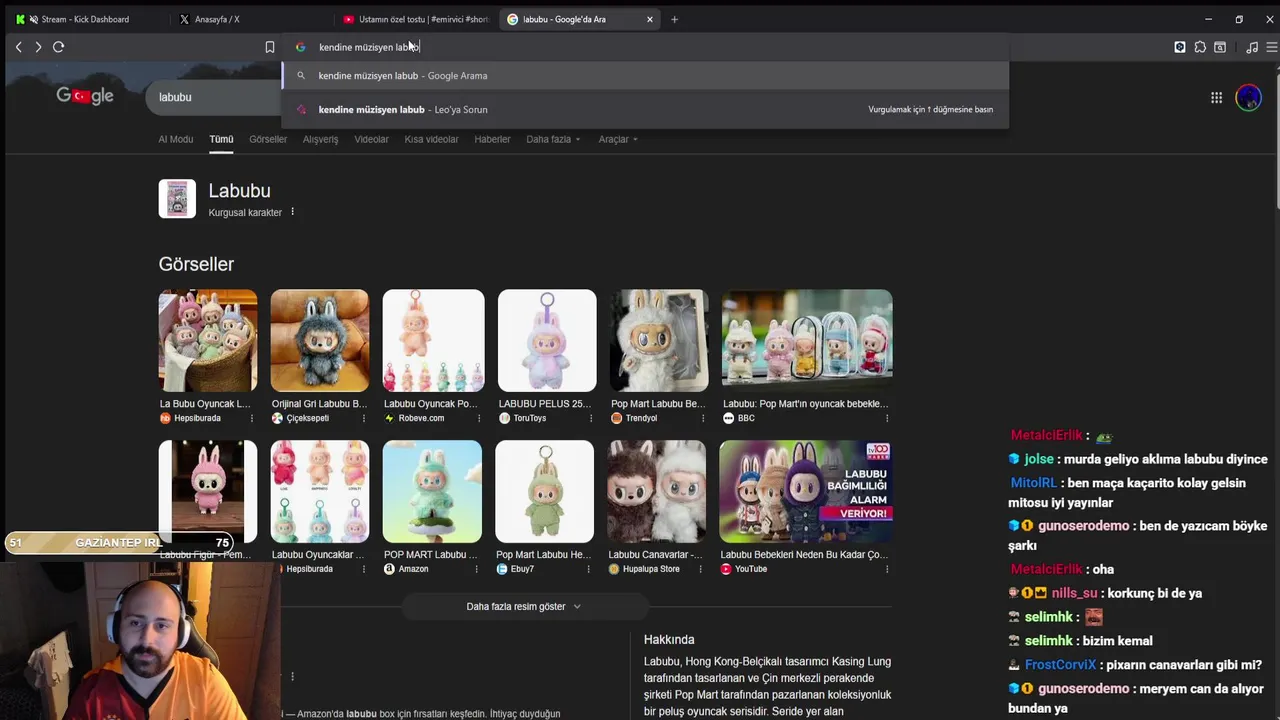Open the Google apps grid
The height and width of the screenshot is (720, 1280).
(1216, 97)
